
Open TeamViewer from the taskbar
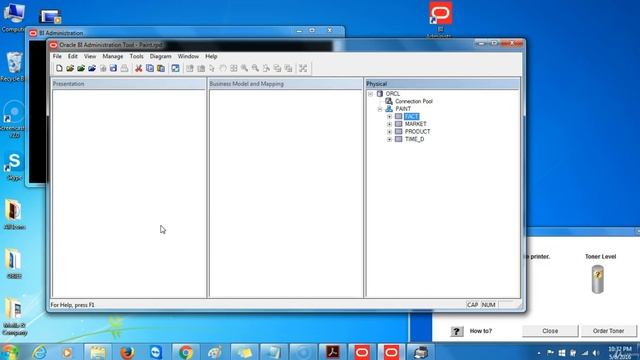click(156, 352)
